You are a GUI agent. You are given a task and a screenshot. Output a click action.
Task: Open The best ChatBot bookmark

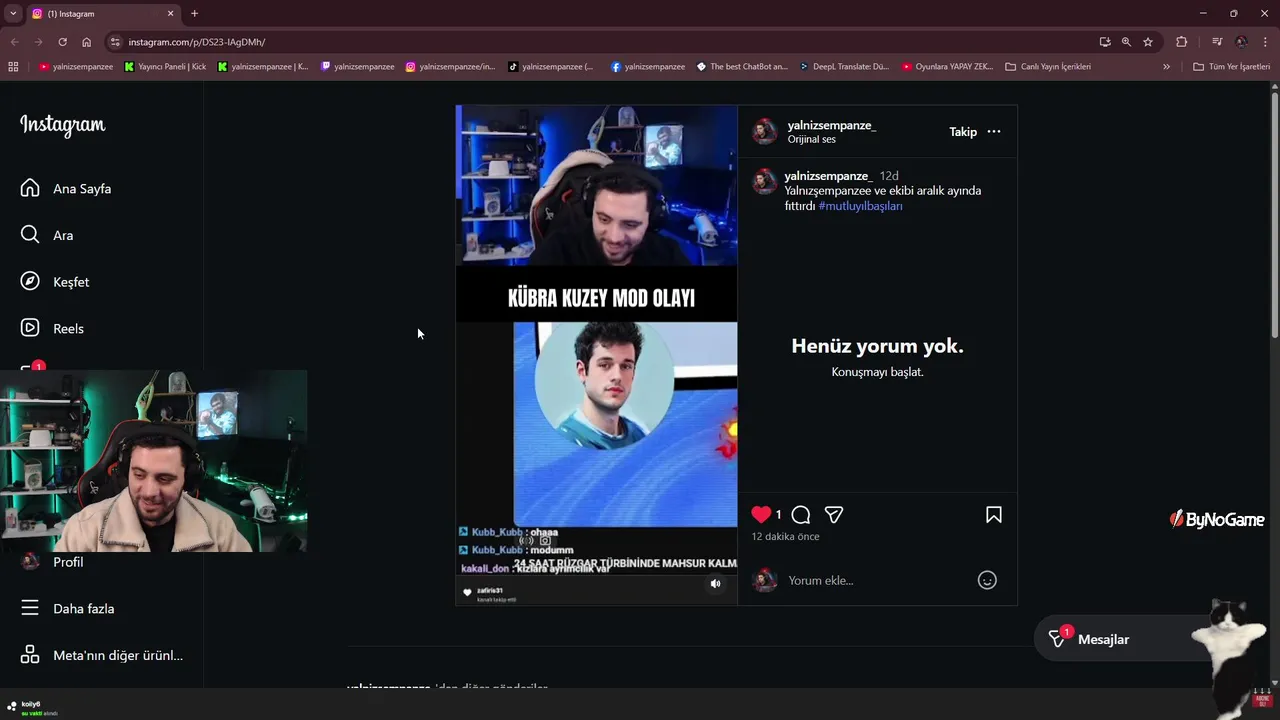tap(742, 67)
